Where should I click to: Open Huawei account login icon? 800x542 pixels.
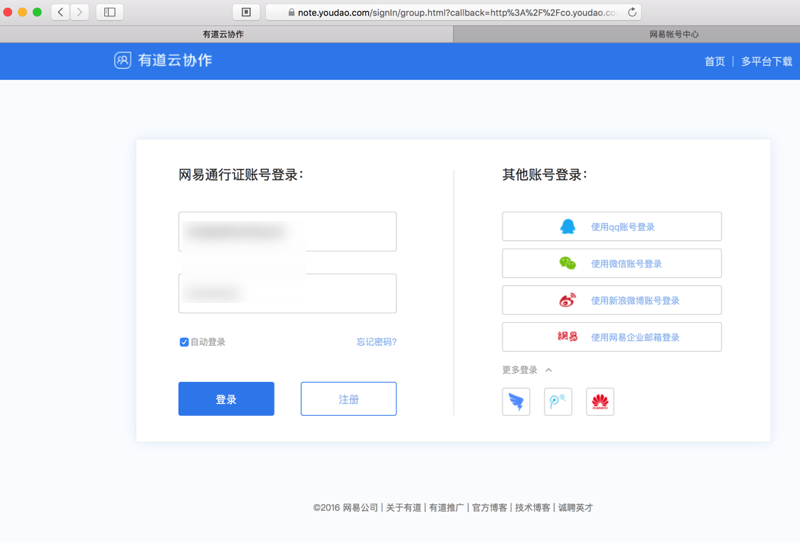coord(600,402)
